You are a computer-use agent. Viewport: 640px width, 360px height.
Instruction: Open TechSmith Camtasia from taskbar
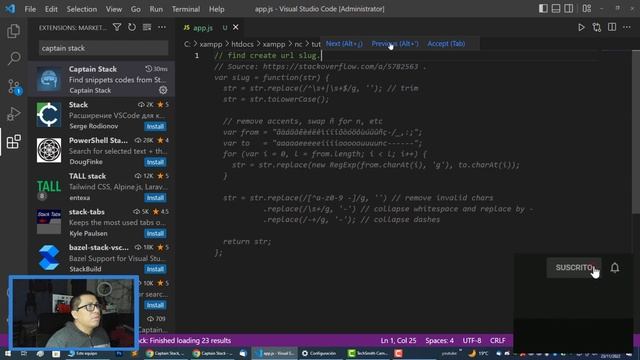pyautogui.click(x=367, y=353)
